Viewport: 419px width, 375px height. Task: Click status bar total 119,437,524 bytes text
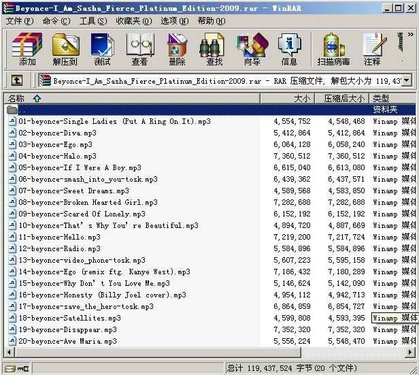292,368
